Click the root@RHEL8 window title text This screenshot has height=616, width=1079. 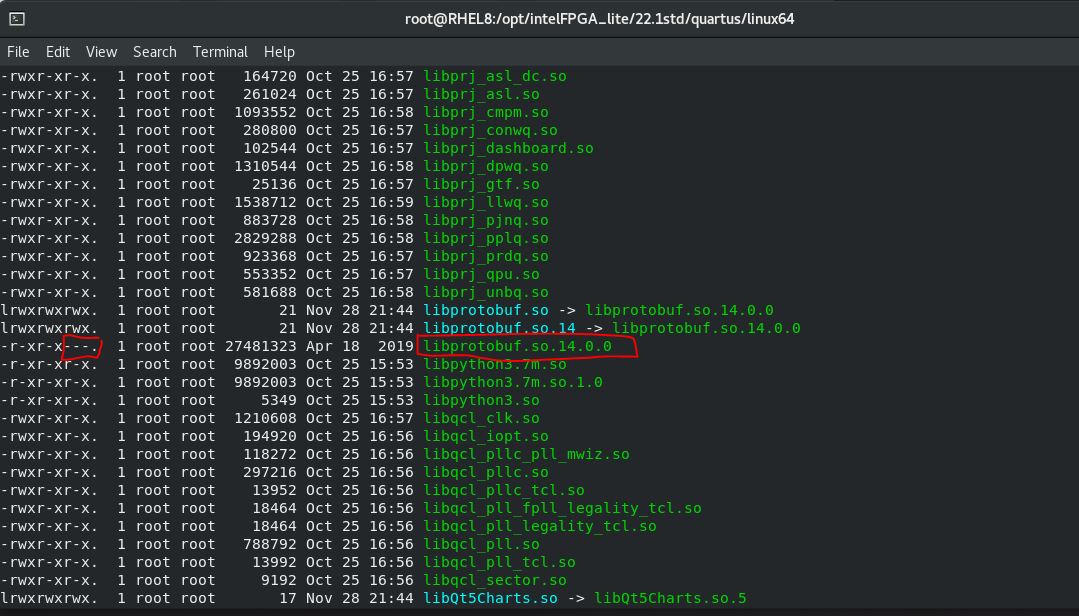pos(599,18)
